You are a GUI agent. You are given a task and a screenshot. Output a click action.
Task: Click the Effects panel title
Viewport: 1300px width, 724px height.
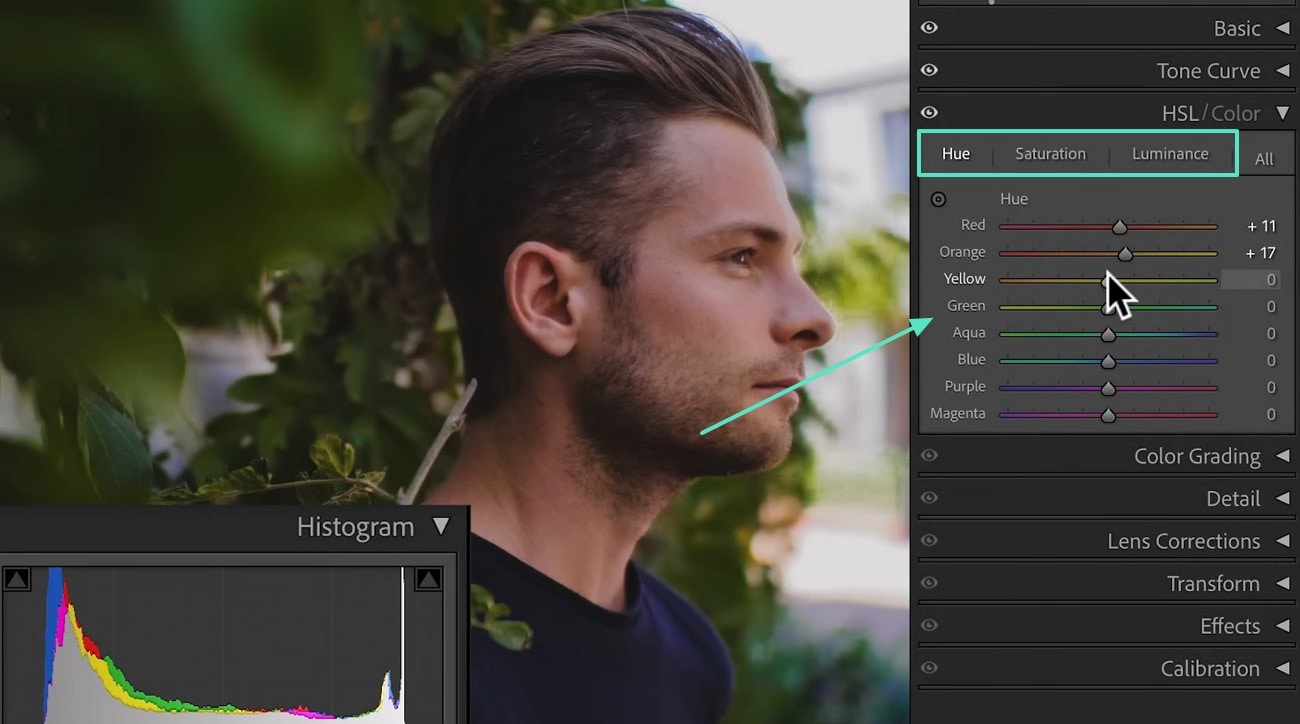[1230, 626]
